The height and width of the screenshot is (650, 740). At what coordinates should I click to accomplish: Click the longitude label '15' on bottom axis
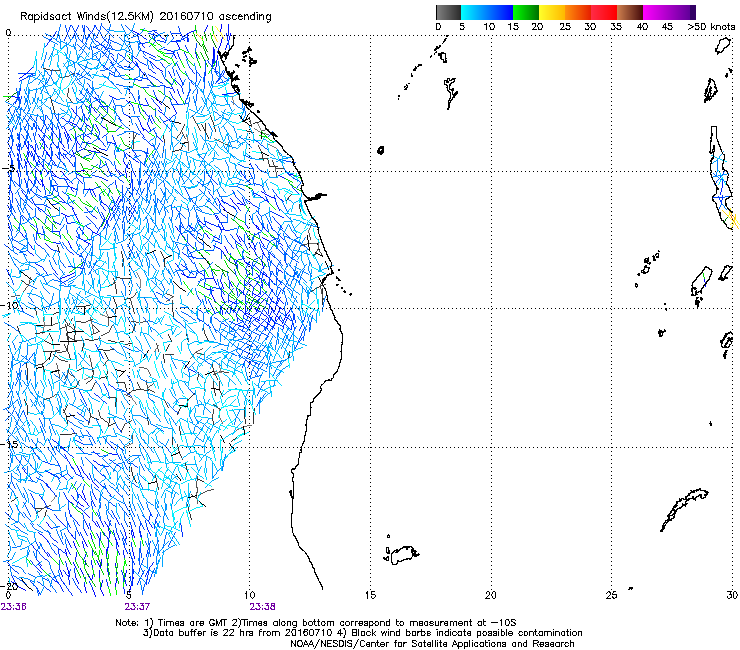pyautogui.click(x=370, y=595)
